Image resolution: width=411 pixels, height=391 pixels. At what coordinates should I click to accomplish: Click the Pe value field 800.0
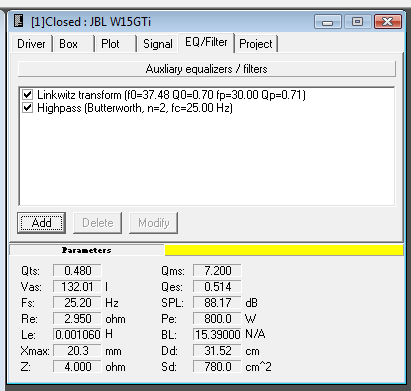(x=217, y=318)
